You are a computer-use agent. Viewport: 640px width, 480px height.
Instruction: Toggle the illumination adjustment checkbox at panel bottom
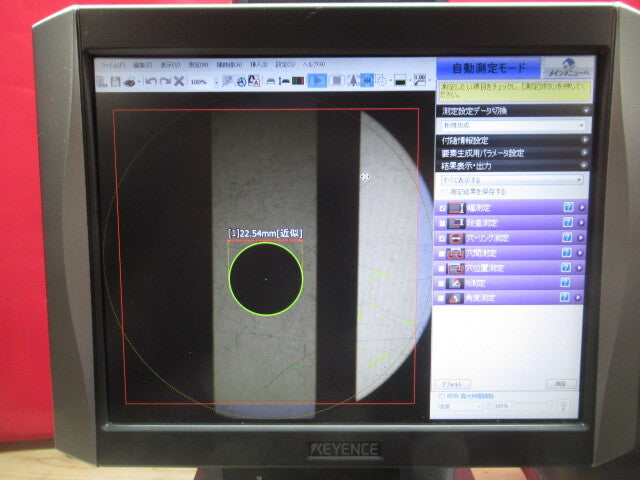pyautogui.click(x=441, y=396)
